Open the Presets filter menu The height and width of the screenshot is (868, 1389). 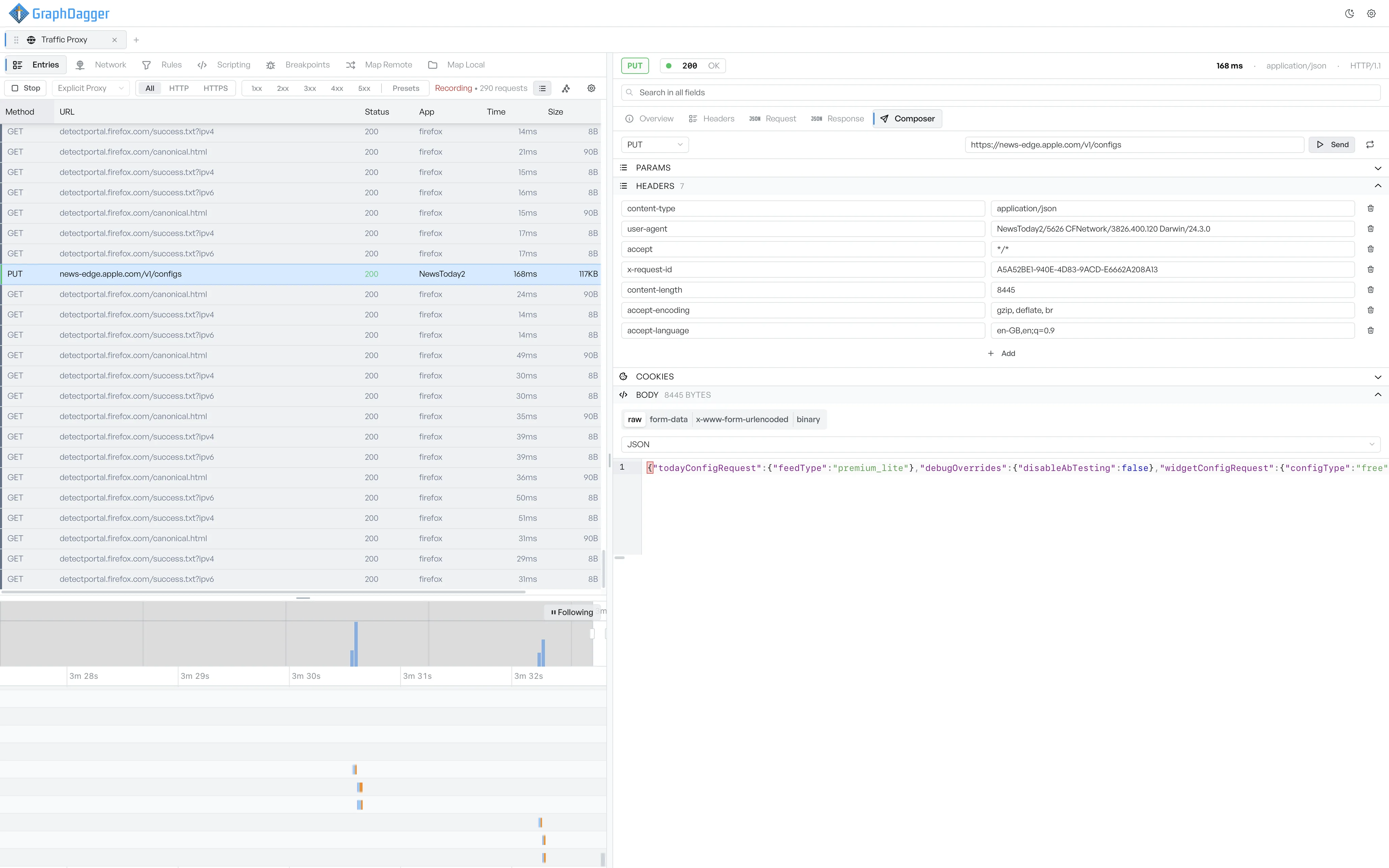click(406, 88)
